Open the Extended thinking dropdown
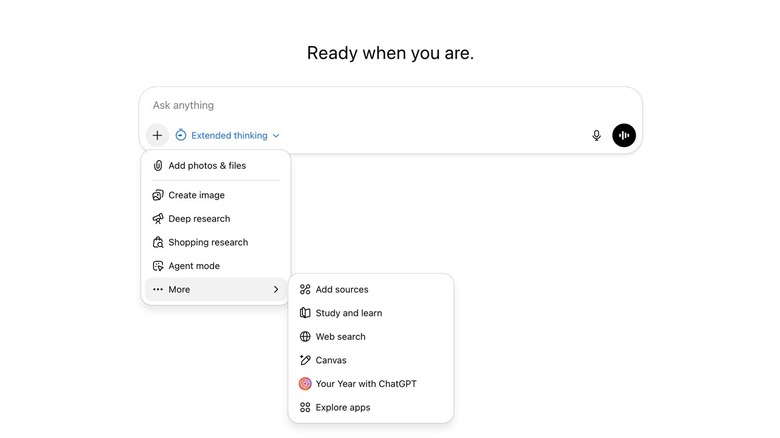 (x=229, y=135)
